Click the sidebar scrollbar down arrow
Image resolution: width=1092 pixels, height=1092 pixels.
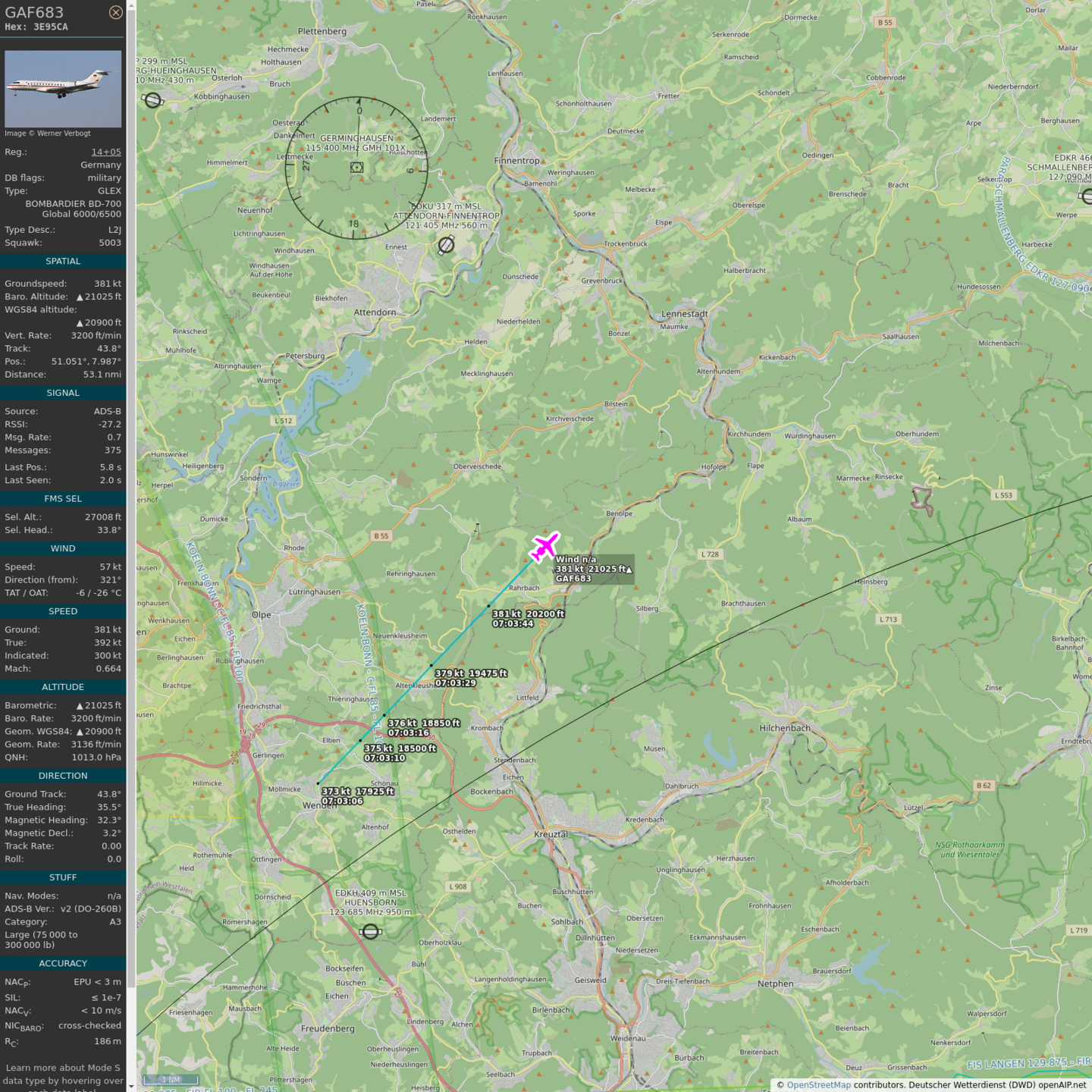tap(131, 1086)
